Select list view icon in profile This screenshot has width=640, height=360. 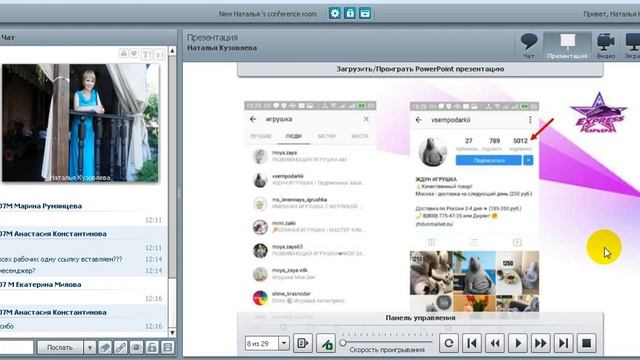[474, 242]
